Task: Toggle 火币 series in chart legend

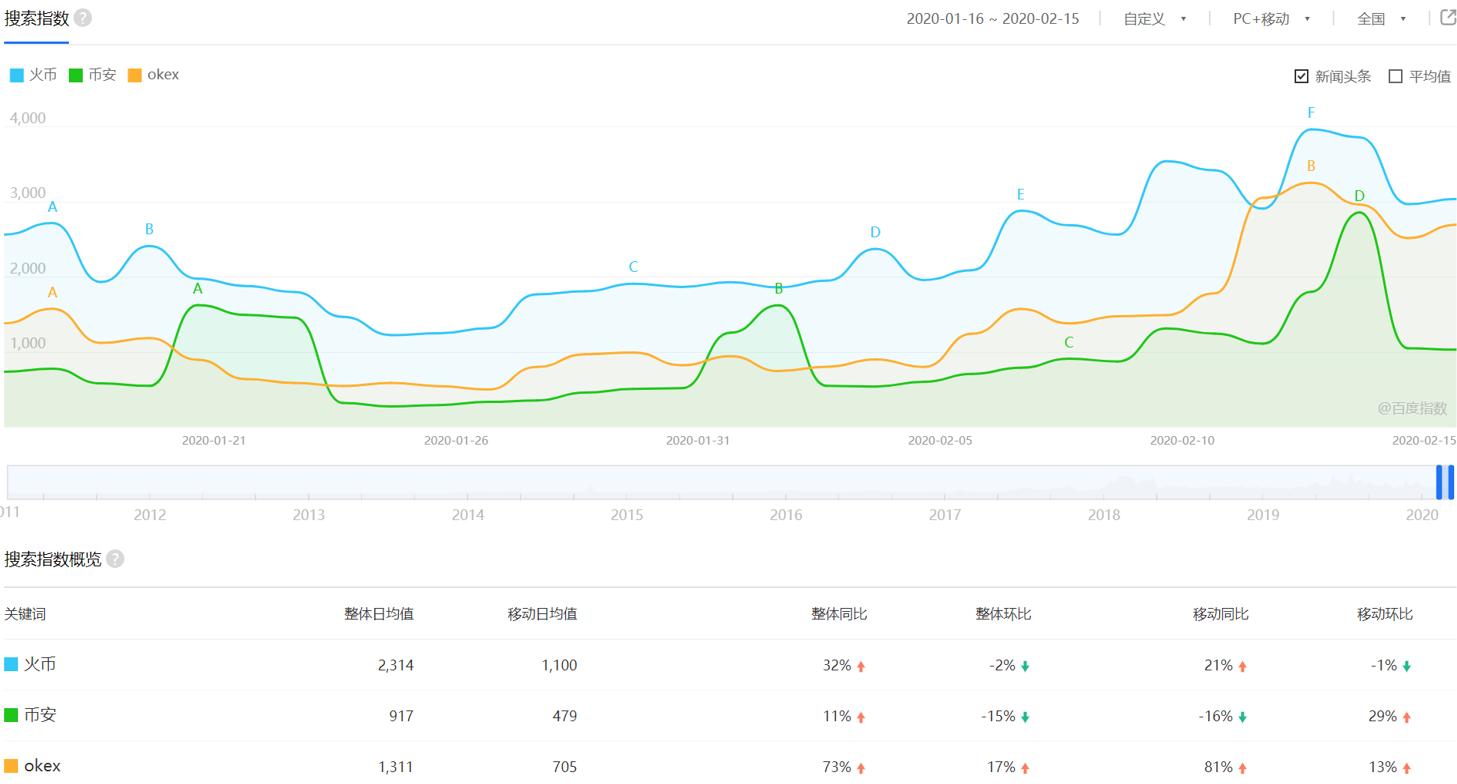Action: [33, 75]
